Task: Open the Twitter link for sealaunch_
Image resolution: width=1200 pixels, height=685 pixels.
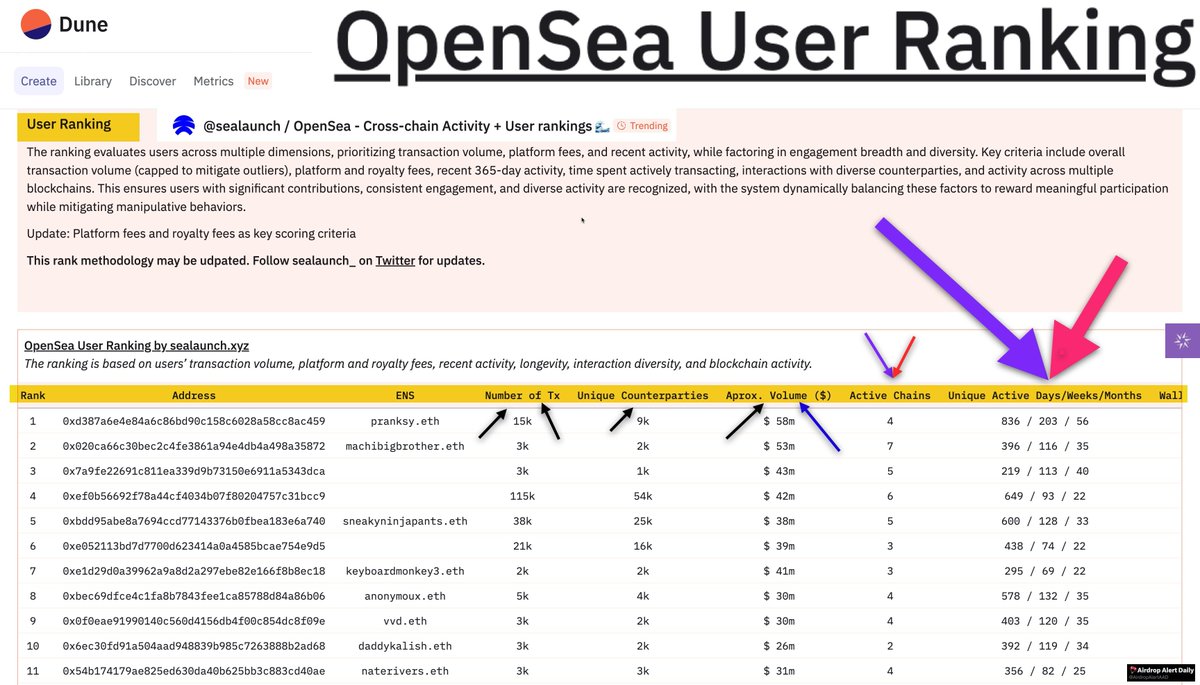Action: tap(395, 260)
